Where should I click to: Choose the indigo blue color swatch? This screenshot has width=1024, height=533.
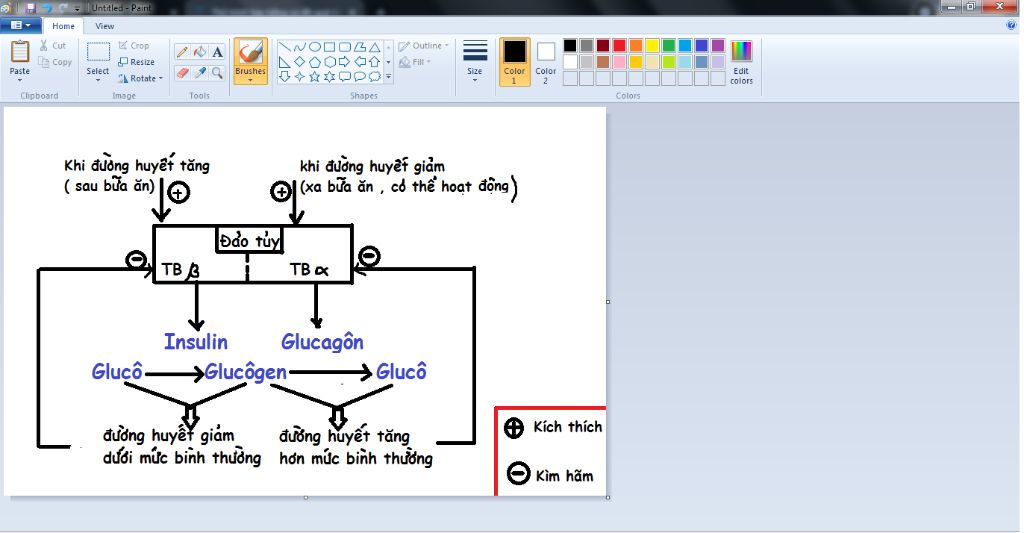(701, 46)
